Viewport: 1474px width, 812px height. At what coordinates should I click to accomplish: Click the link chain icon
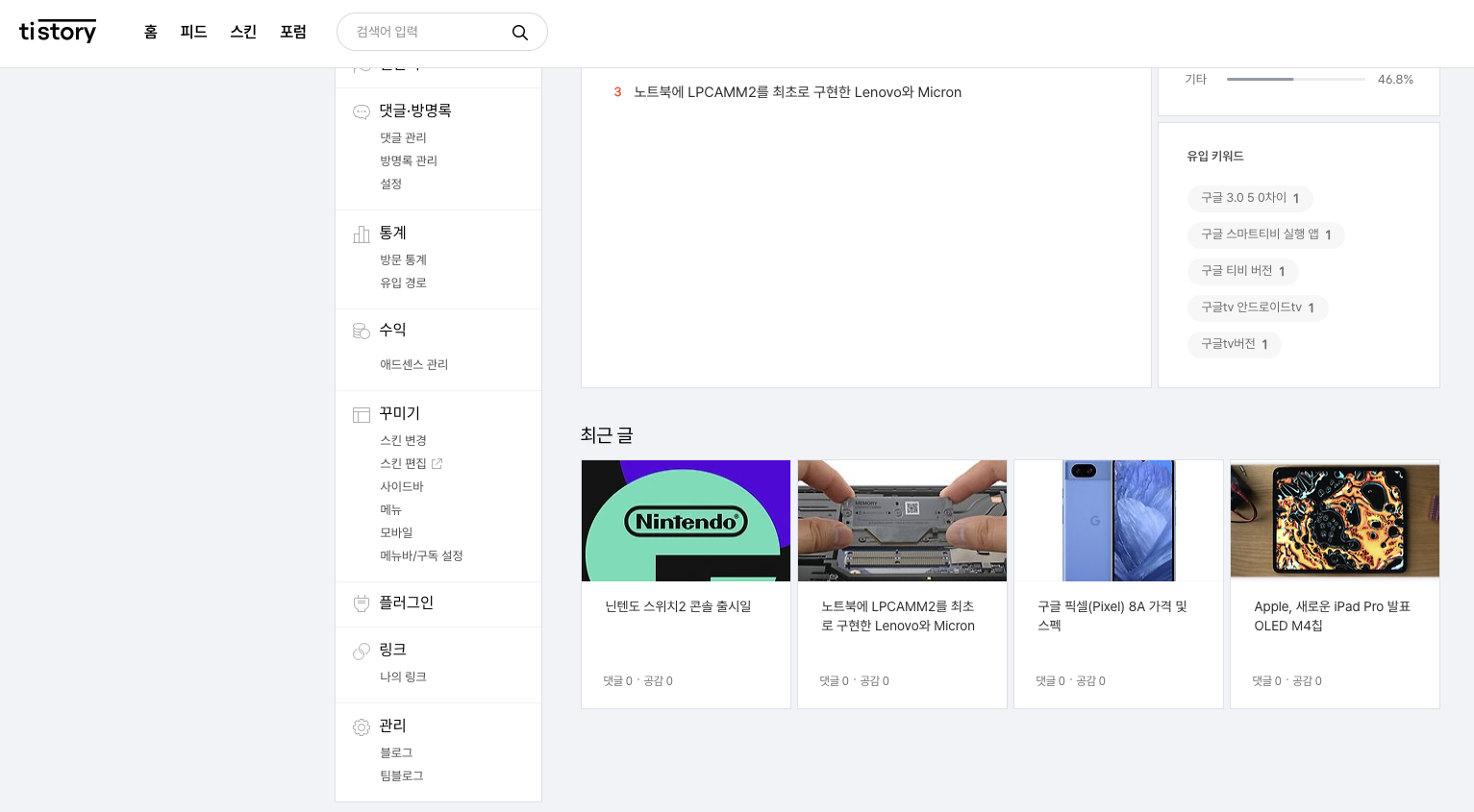pos(362,651)
